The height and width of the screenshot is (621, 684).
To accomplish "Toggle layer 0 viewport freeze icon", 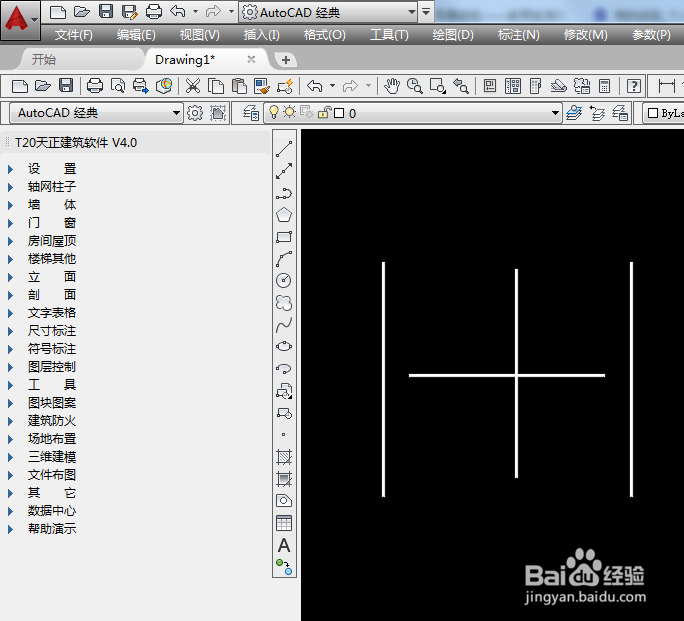I will [307, 113].
